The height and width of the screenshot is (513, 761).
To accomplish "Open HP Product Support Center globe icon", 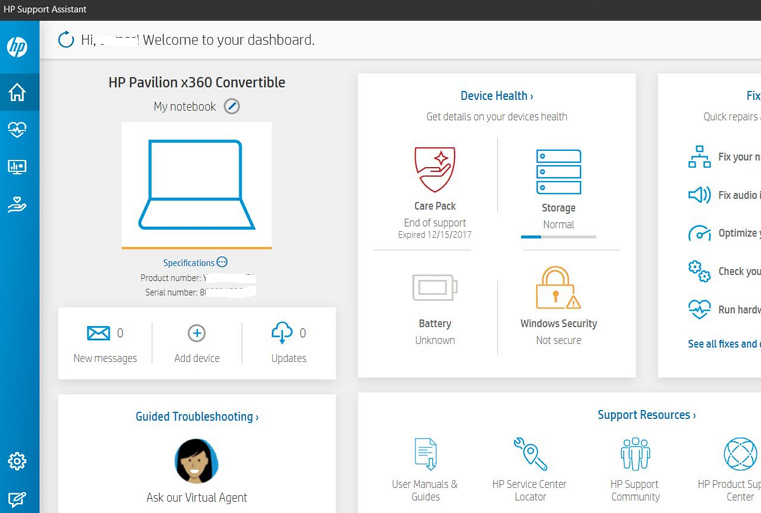I will (x=740, y=454).
